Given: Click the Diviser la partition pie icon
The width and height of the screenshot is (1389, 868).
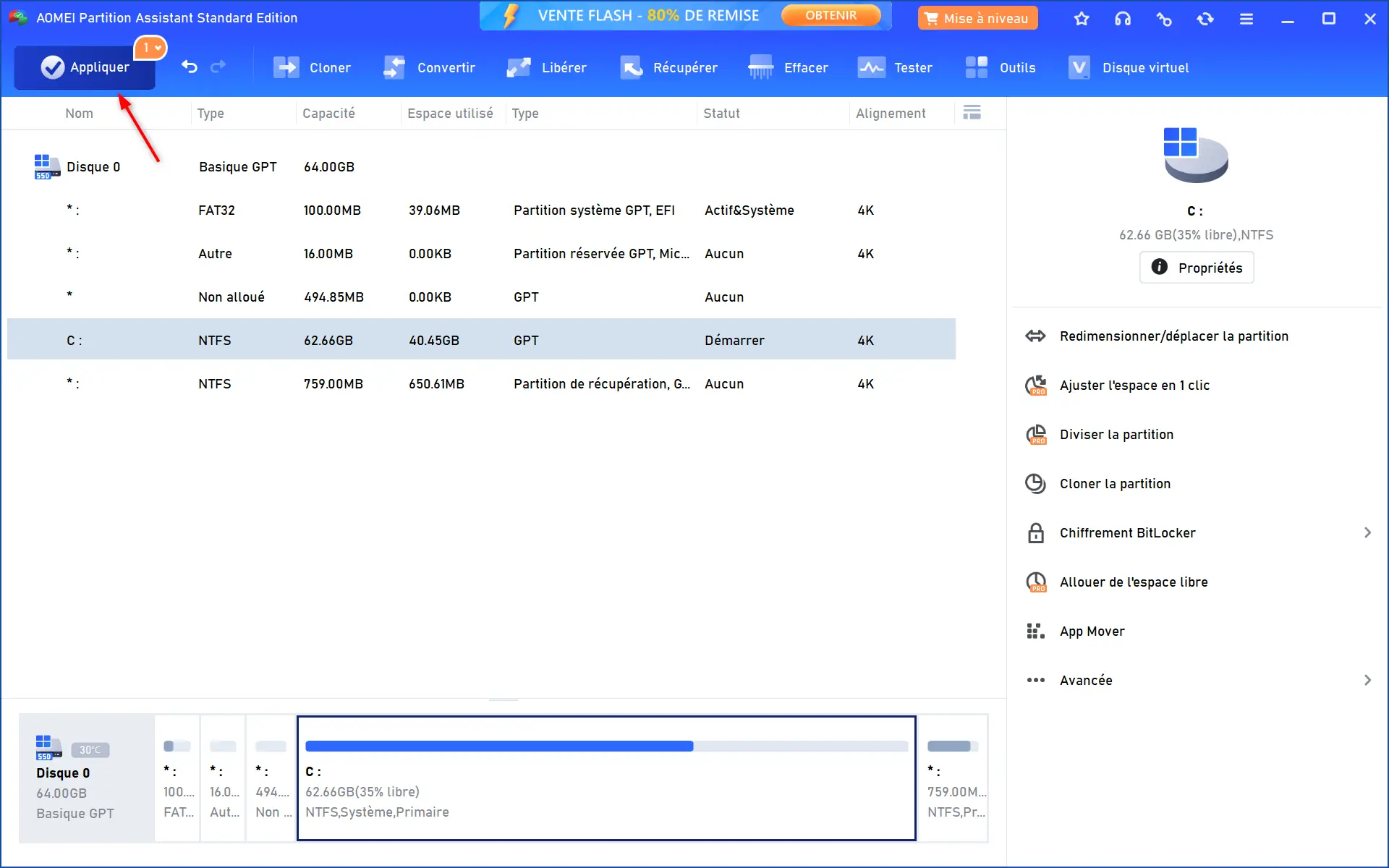Looking at the screenshot, I should [x=1036, y=435].
